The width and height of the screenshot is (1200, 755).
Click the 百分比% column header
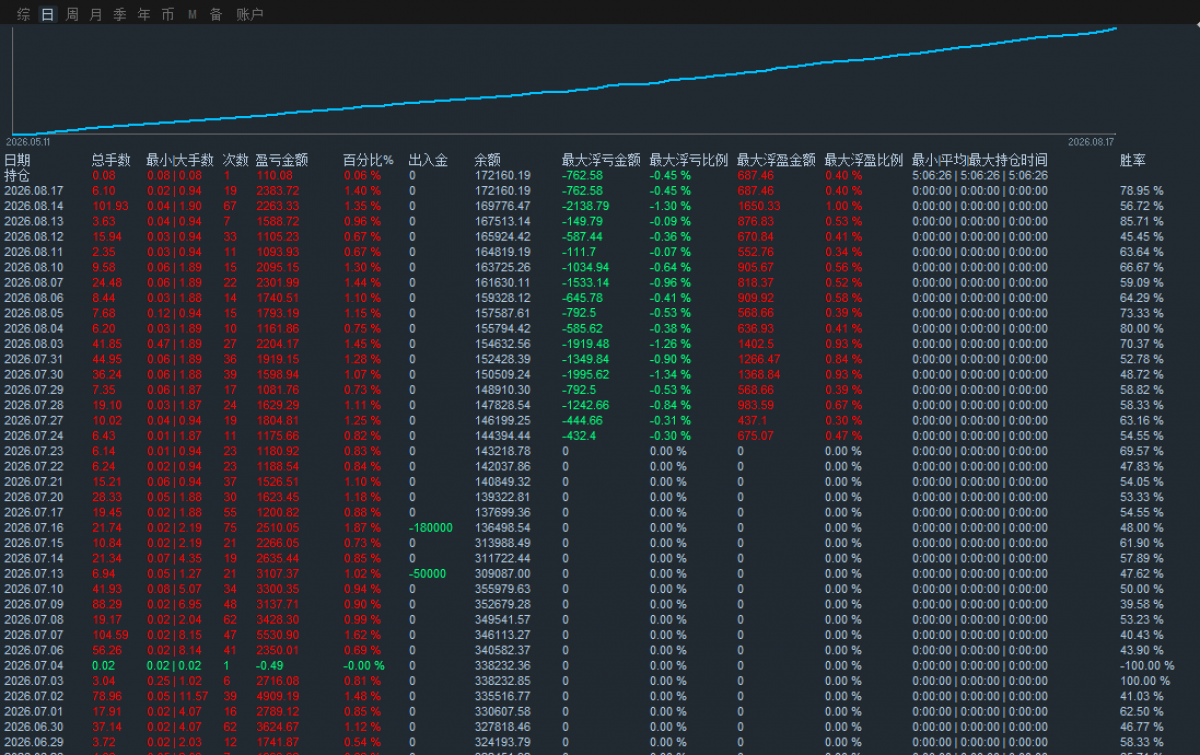pos(368,160)
